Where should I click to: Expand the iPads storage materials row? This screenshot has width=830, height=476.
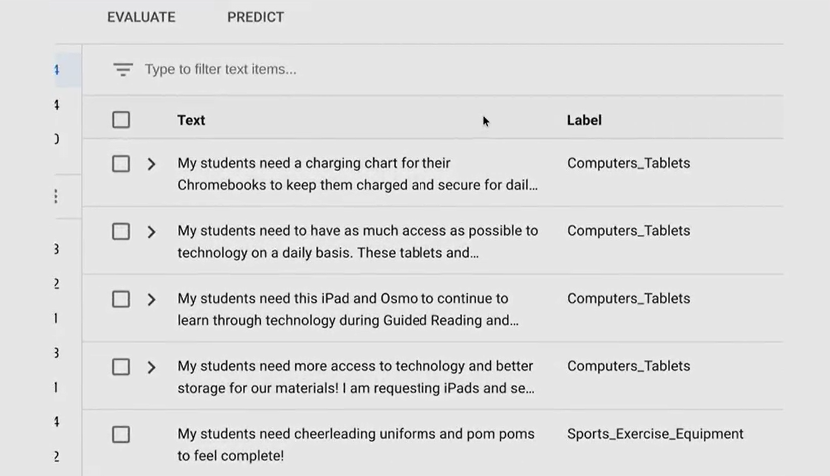coord(151,367)
